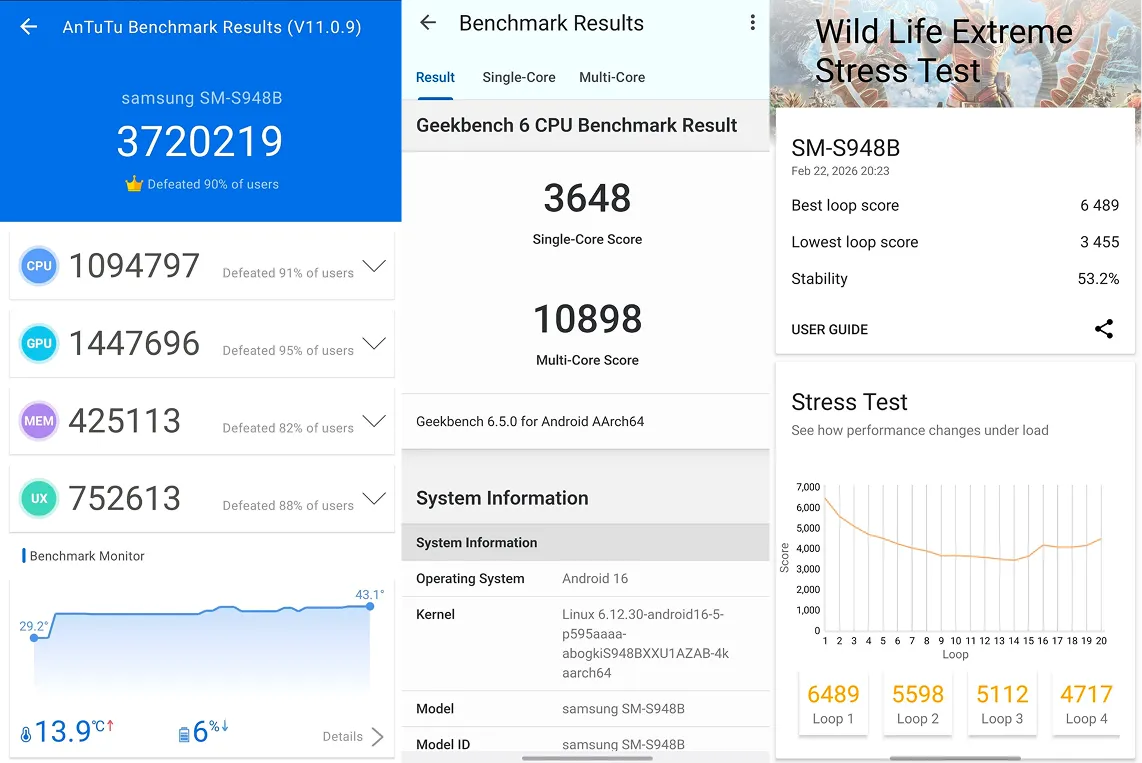This screenshot has height=763, width=1142.
Task: Tap the Benchmark Monitor heading
Action: (87, 556)
